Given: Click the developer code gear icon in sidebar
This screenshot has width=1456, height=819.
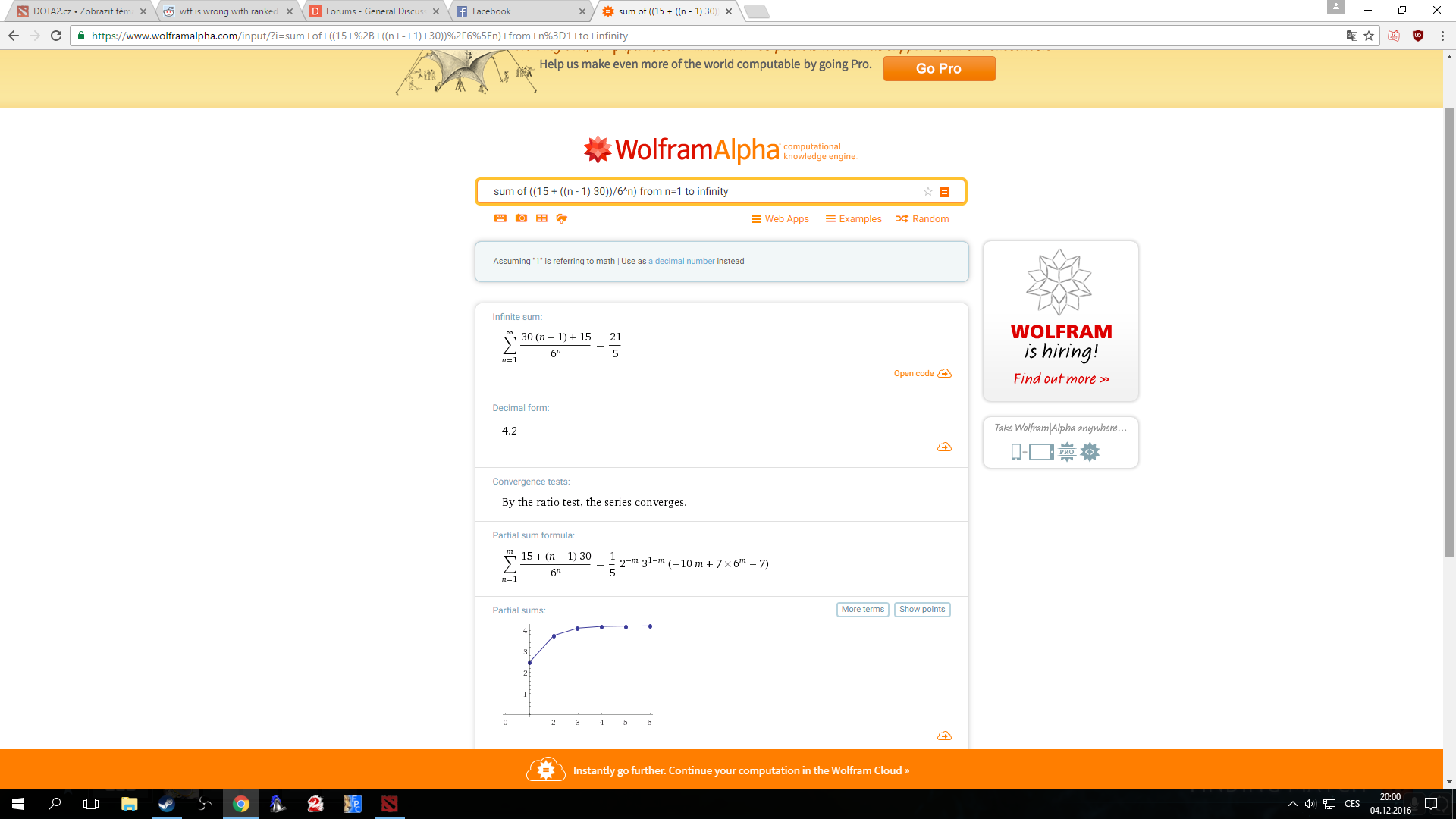Looking at the screenshot, I should tap(1090, 452).
